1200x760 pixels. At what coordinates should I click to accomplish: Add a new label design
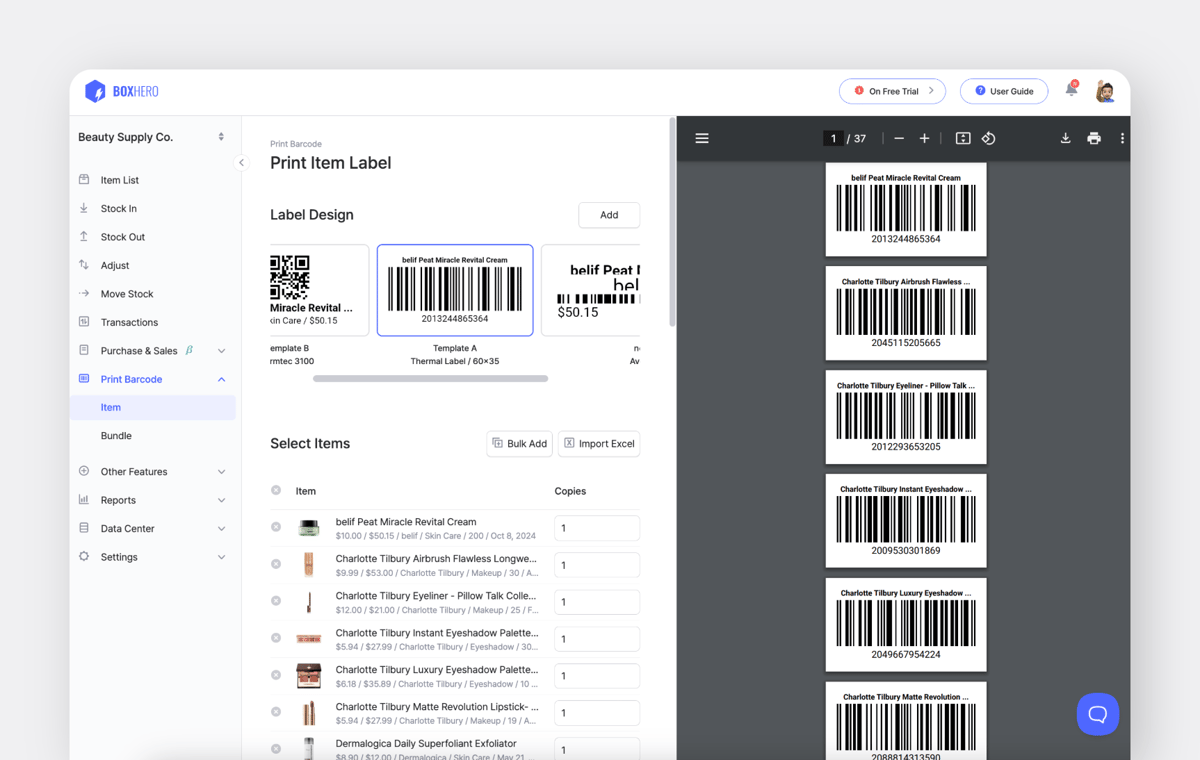(x=609, y=215)
